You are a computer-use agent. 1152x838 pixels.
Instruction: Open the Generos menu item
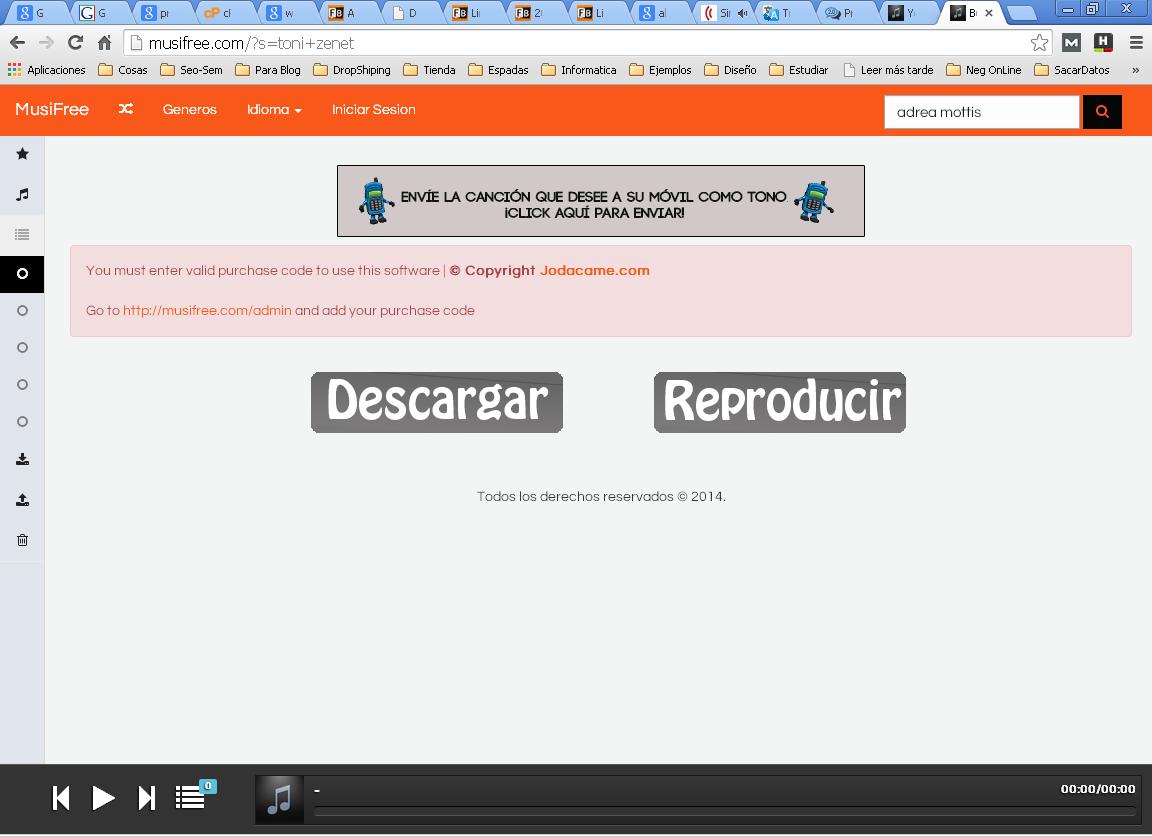[x=190, y=110]
